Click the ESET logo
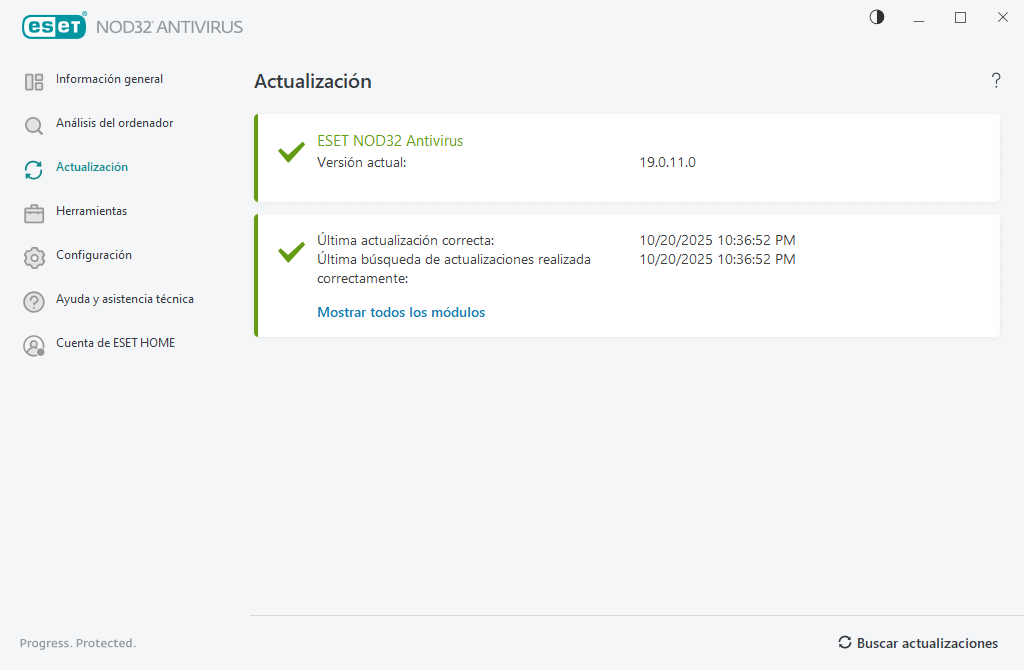 tap(54, 26)
